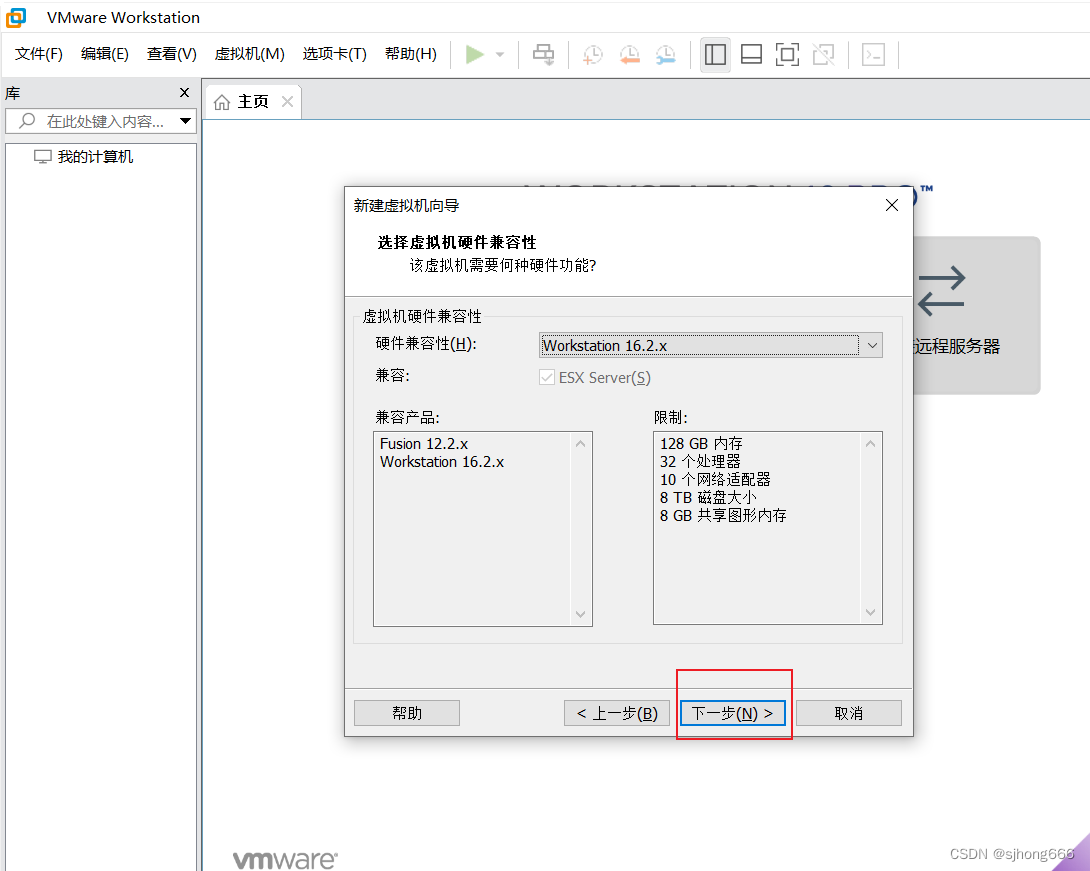Screen dimensions: 1090x871
Task: Select the 8 TB 磁盘大小 limit entry
Action: (x=708, y=498)
